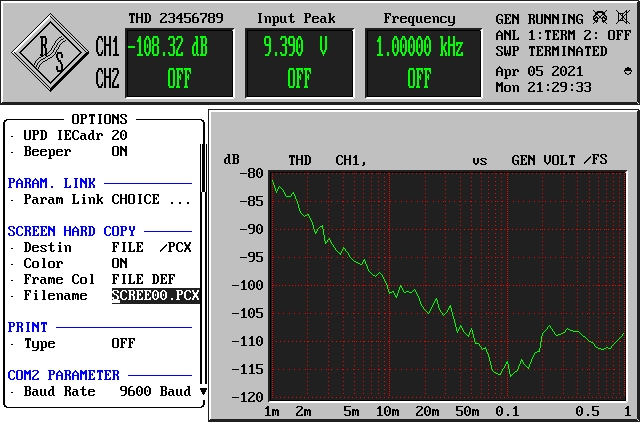Click the small indicator icon beside the date
Image resolution: width=640 pixels, height=422 pixels.
(x=628, y=71)
